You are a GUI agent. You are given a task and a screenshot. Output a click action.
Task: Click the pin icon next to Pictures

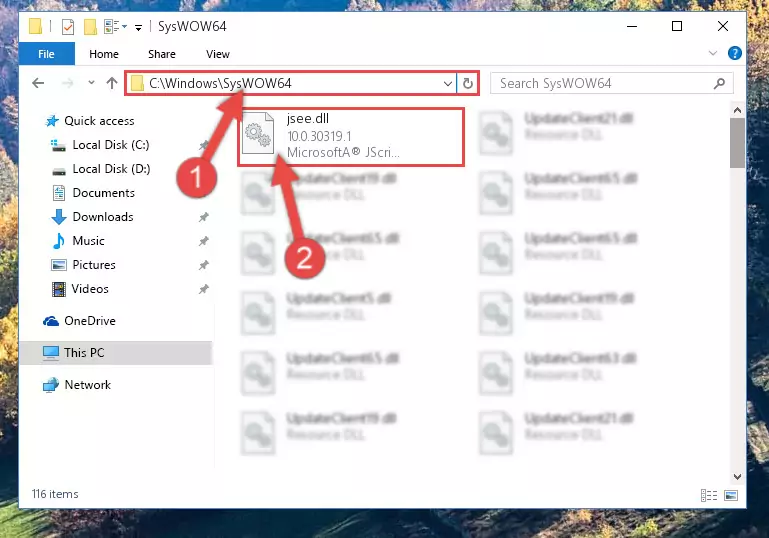point(204,265)
